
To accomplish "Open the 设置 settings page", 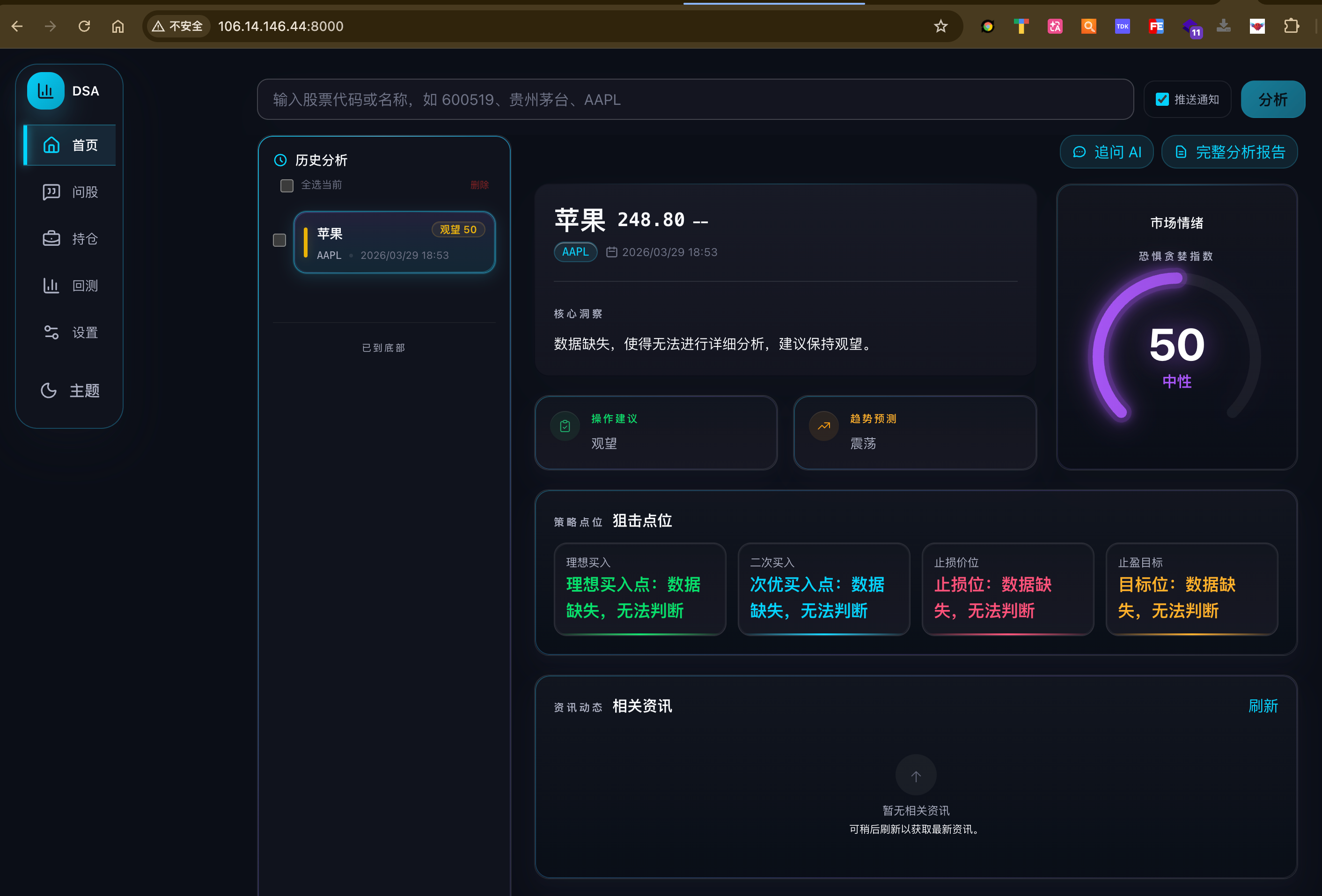I will [x=70, y=332].
